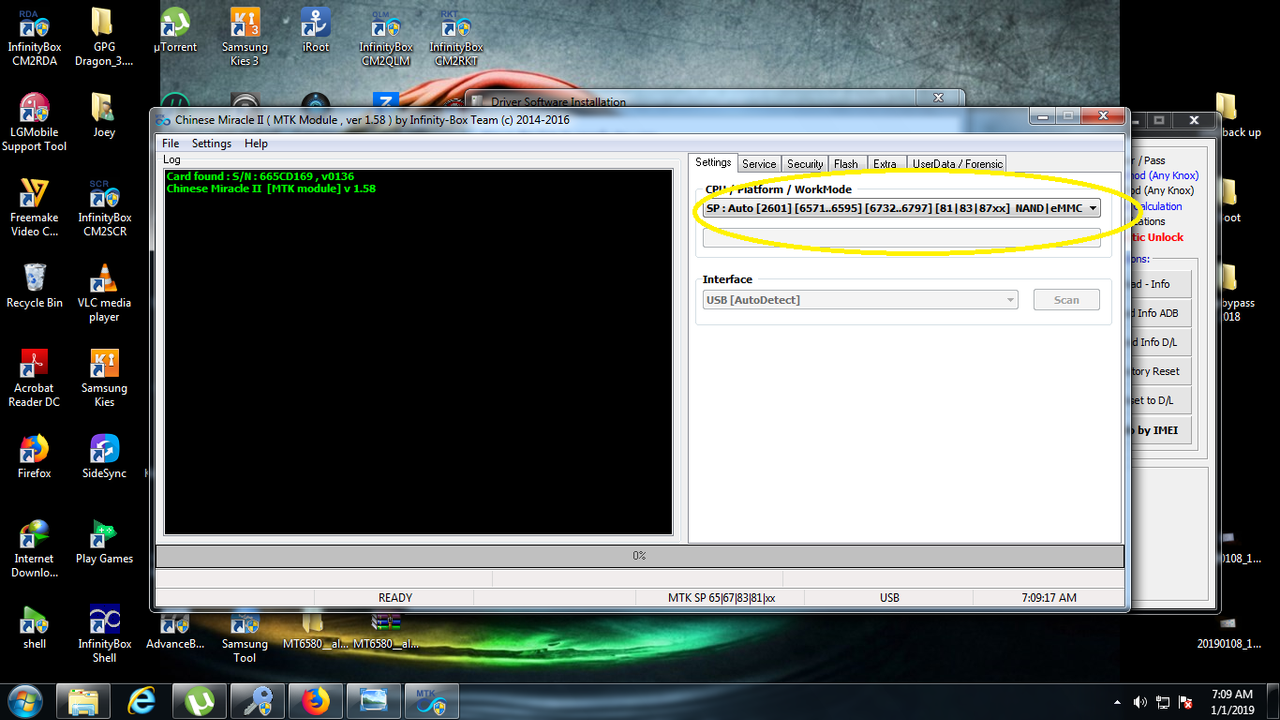The height and width of the screenshot is (720, 1280).
Task: Launch Play Games desktop shortcut
Action: click(104, 542)
